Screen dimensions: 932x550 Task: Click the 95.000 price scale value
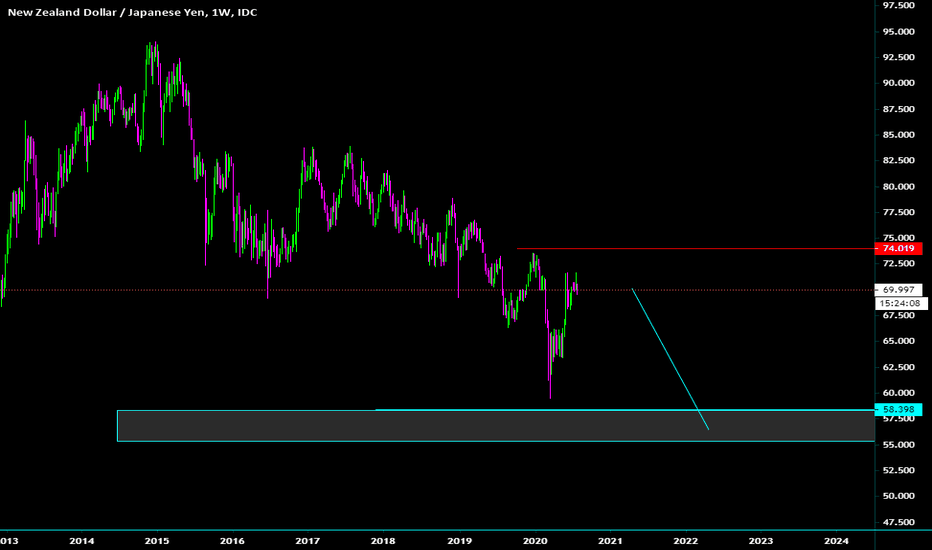[898, 32]
